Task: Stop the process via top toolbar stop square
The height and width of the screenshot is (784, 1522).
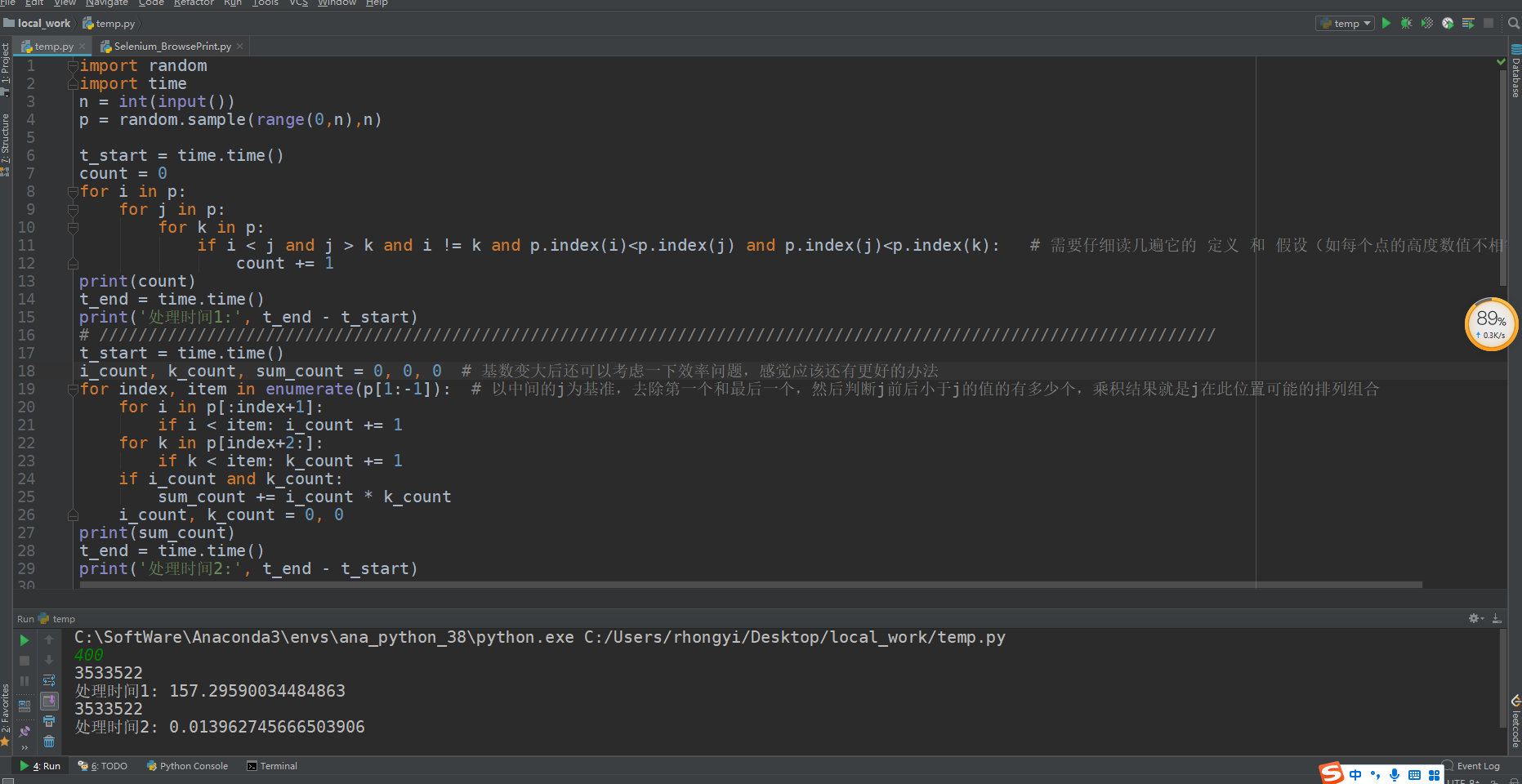Action: [x=1489, y=23]
